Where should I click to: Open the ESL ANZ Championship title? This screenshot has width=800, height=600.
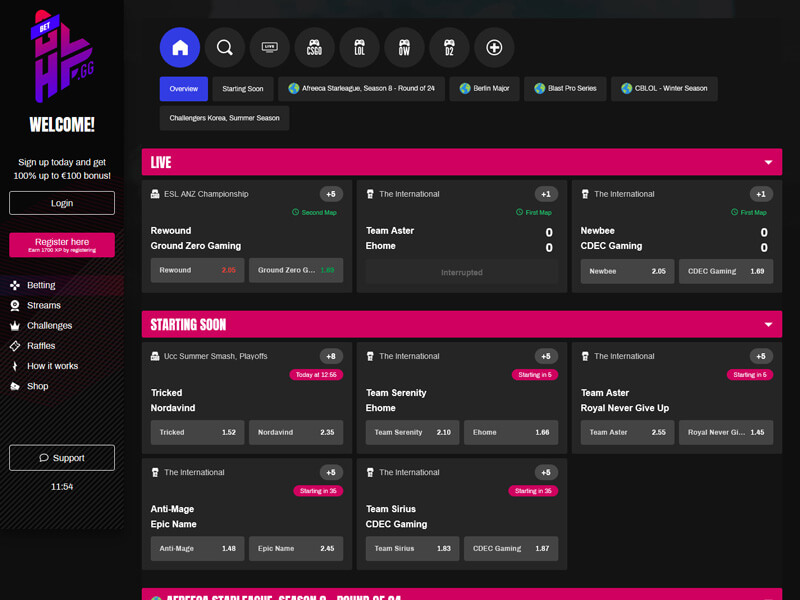[x=206, y=194]
